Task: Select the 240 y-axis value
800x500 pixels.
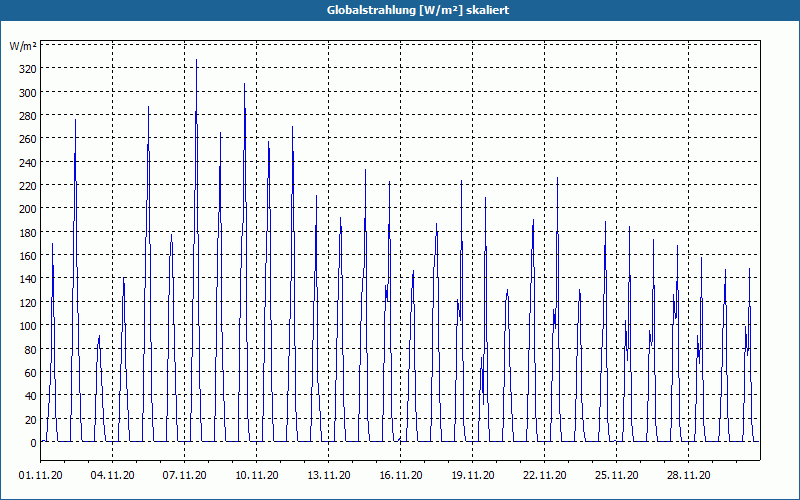Action: coord(28,162)
